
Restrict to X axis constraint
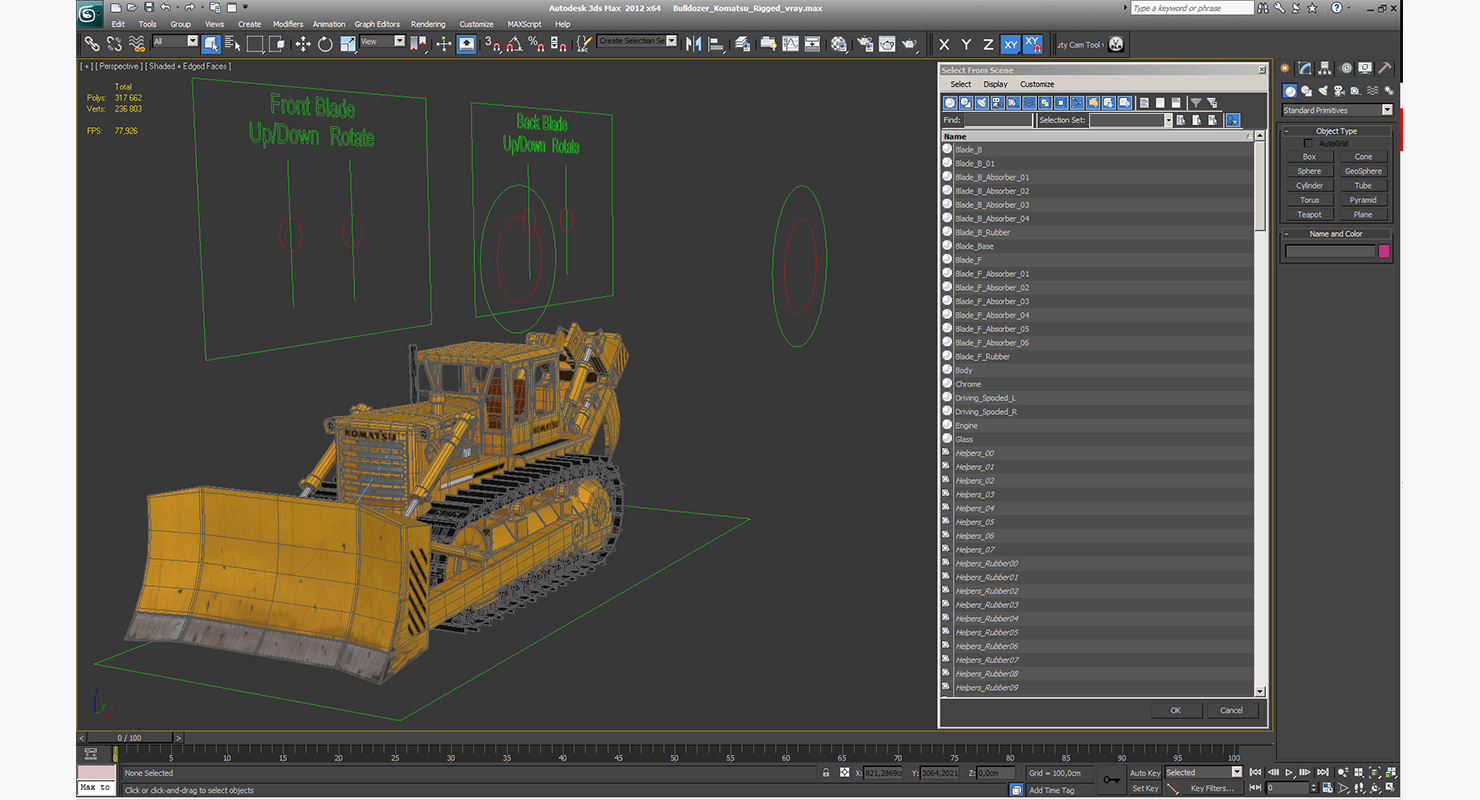(944, 44)
